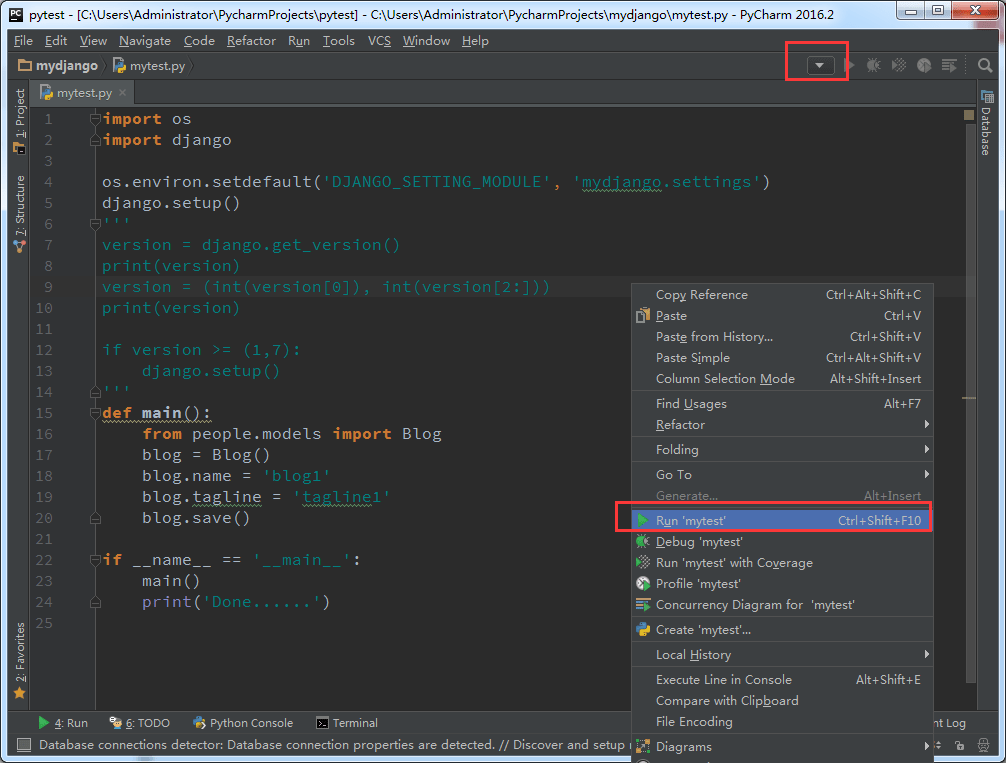Open the 6: TODO tool window
Screen dimensions: 1006x763
tap(139, 723)
